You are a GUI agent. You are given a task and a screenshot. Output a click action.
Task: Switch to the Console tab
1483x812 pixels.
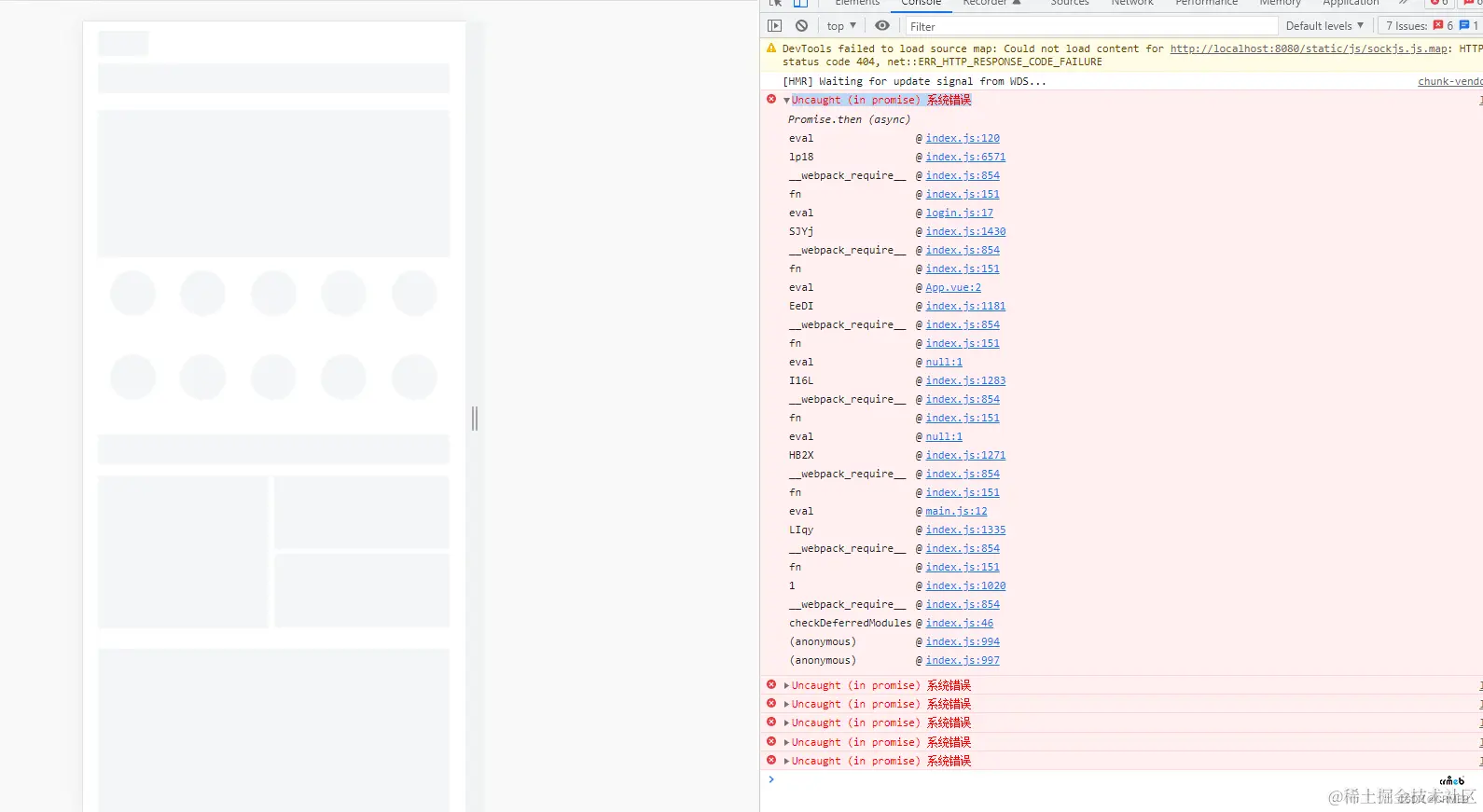[922, 3]
